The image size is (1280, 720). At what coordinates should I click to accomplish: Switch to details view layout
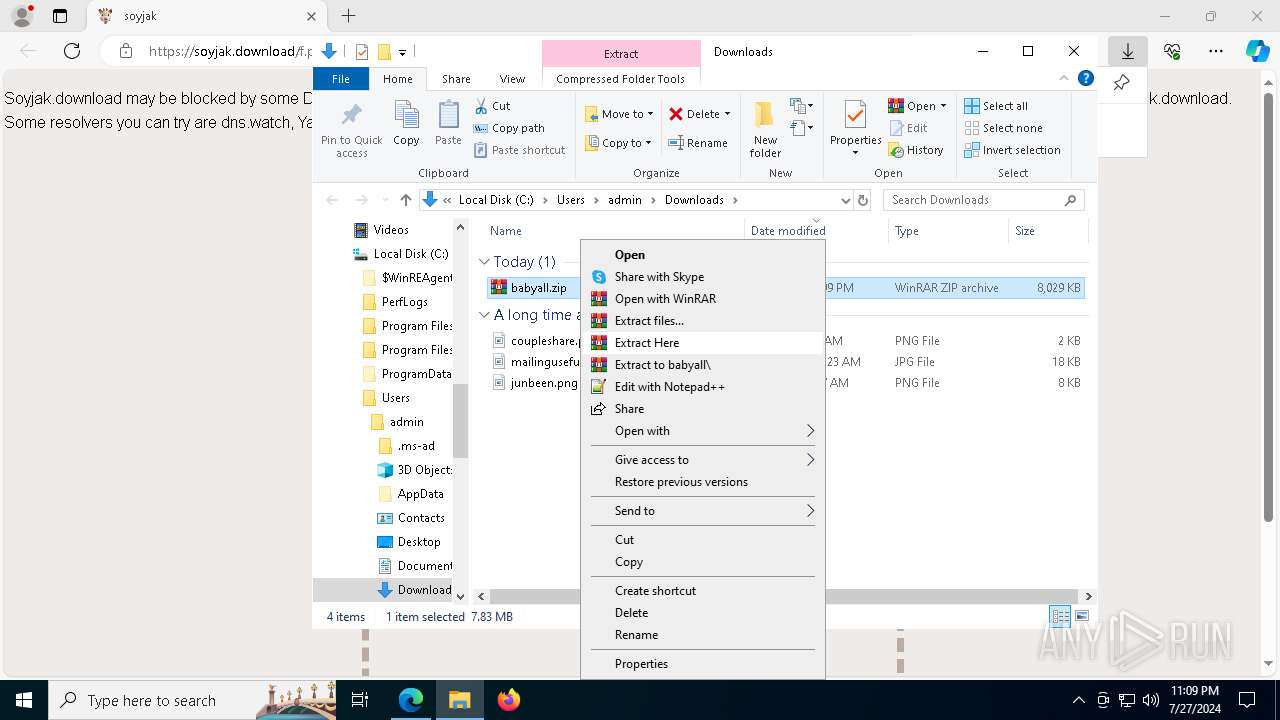[1060, 616]
